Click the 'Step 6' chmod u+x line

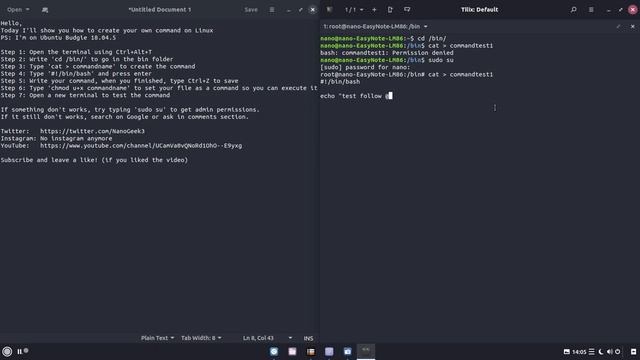159,88
